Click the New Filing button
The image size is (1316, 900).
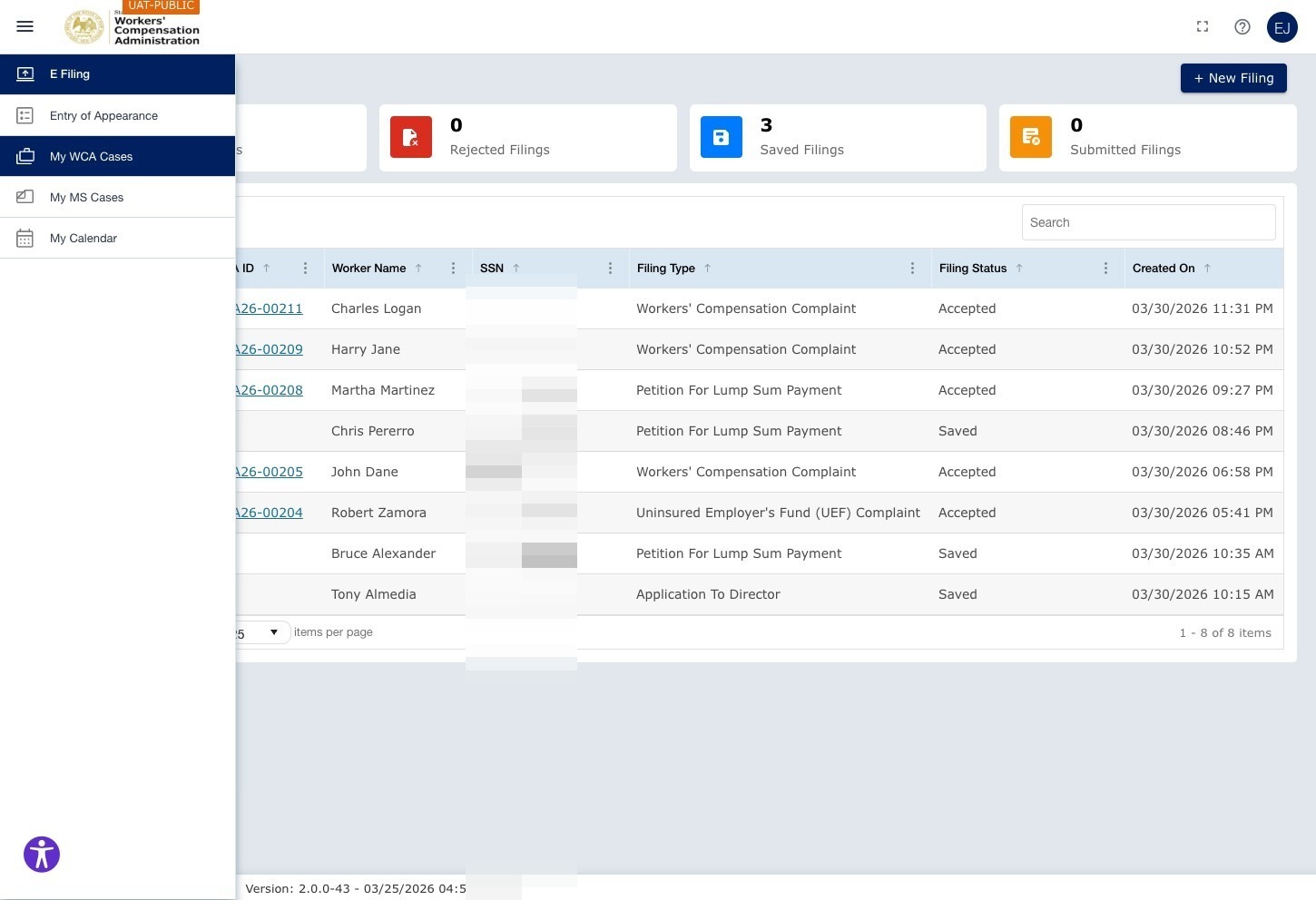pos(1233,78)
